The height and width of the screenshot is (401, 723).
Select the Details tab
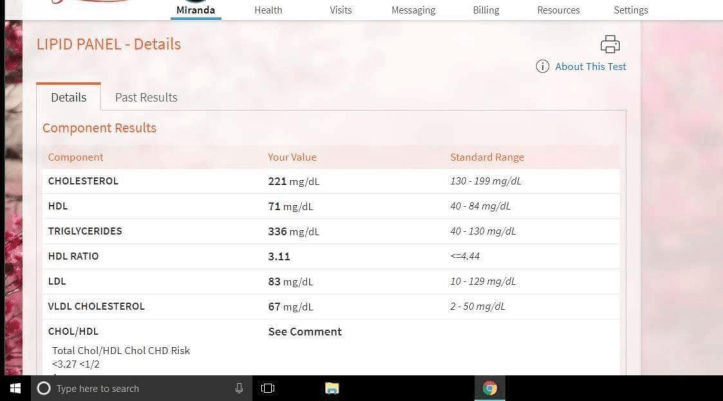pos(69,97)
